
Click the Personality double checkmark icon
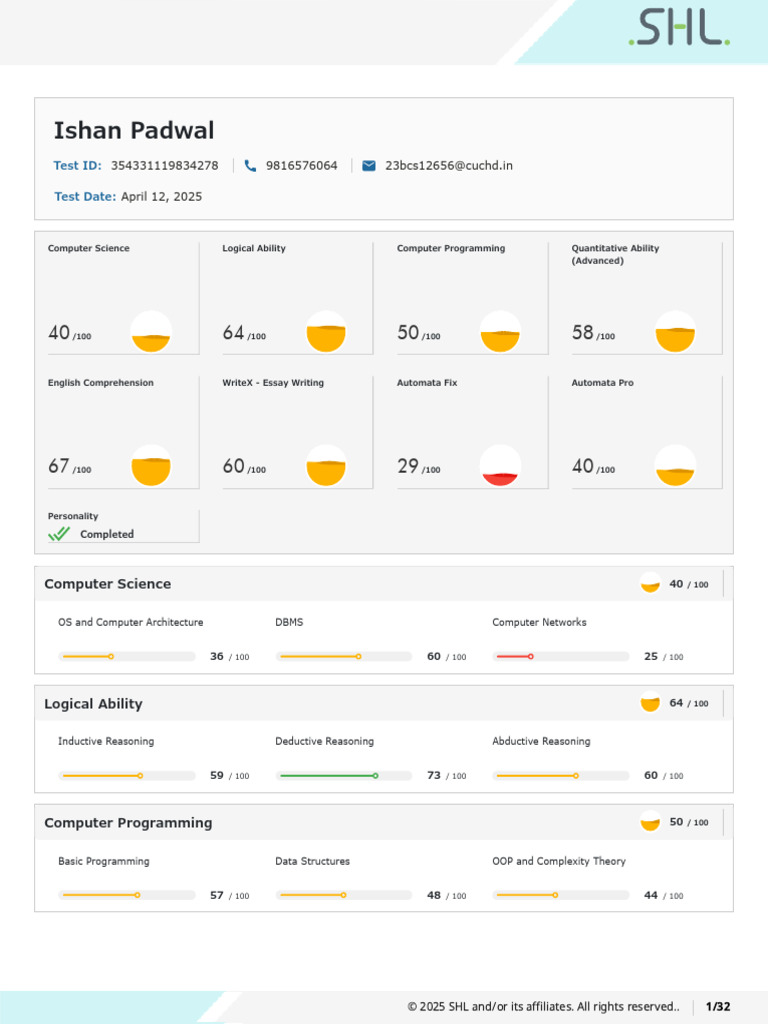coord(59,534)
